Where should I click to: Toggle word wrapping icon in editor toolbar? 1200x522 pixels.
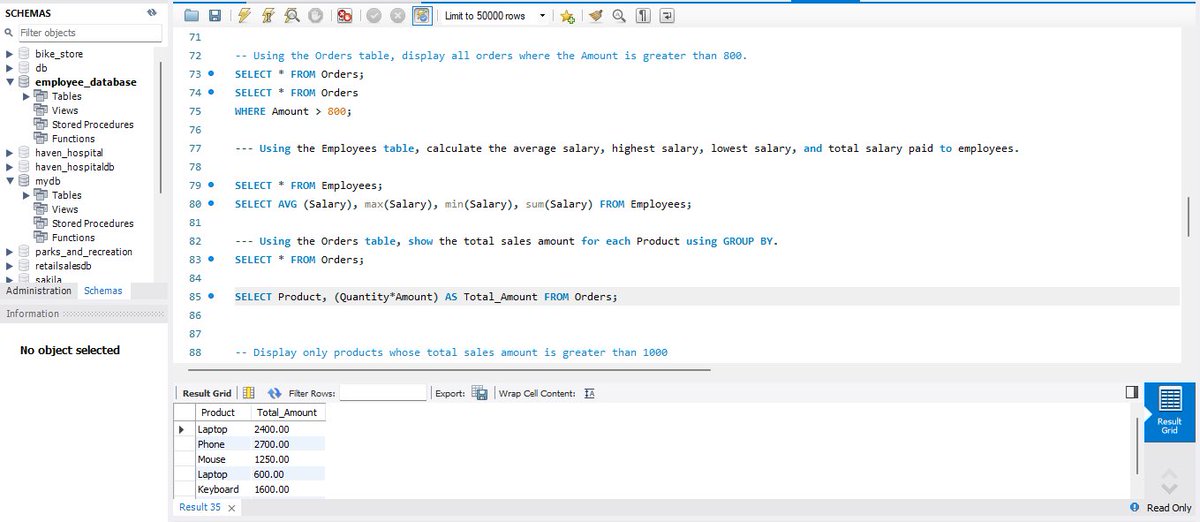[667, 16]
